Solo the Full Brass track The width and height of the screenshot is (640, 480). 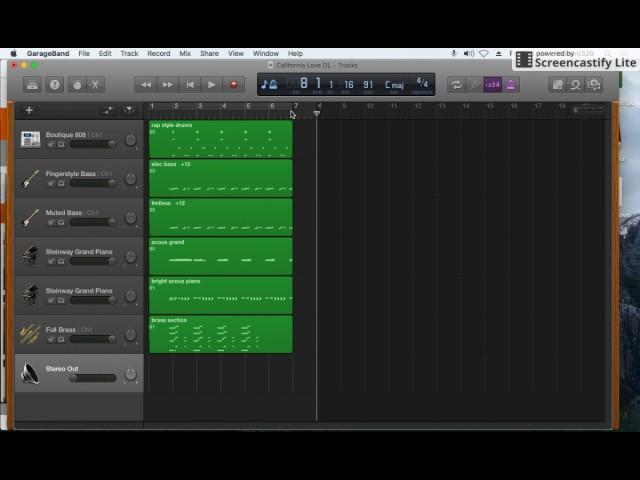[x=61, y=340]
